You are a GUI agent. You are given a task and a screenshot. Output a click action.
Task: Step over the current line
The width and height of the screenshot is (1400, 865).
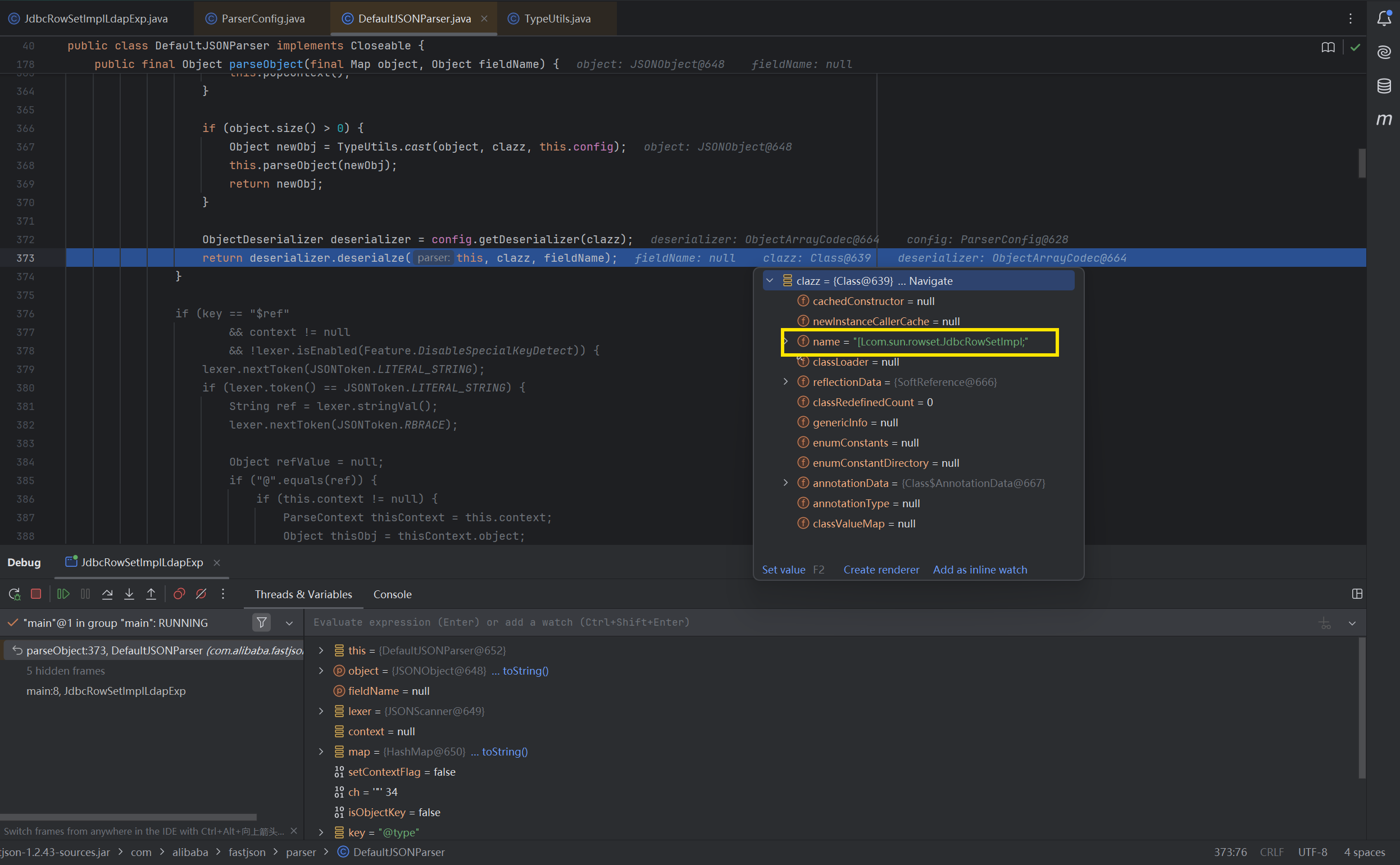[x=107, y=594]
